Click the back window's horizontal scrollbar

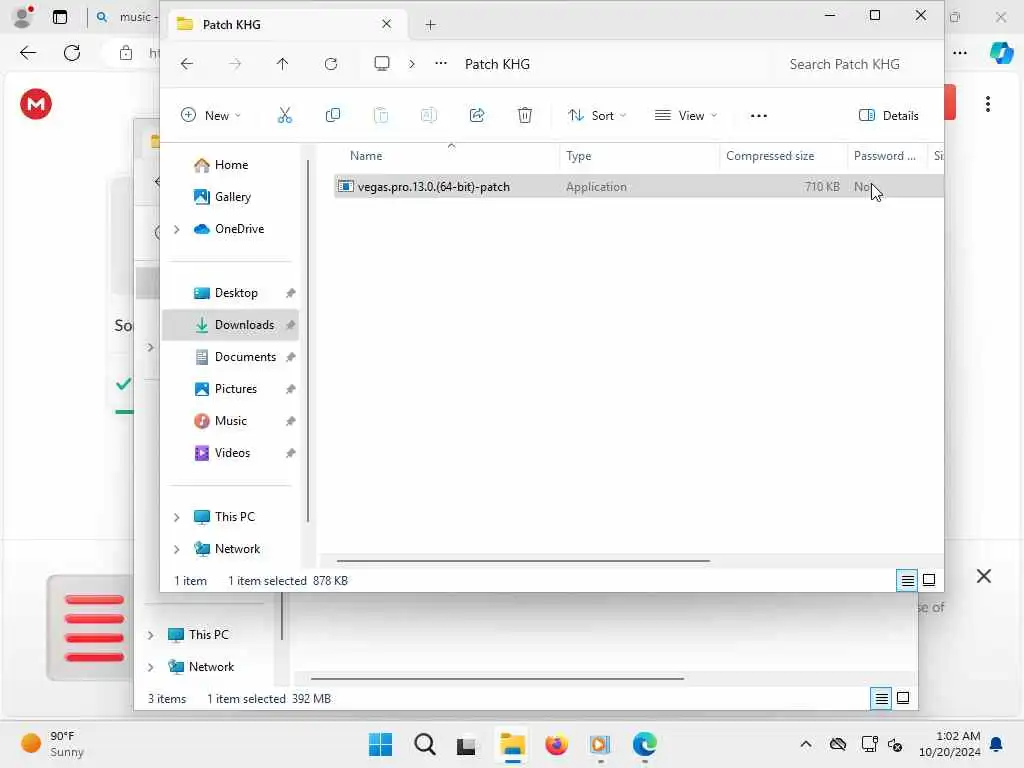(497, 679)
